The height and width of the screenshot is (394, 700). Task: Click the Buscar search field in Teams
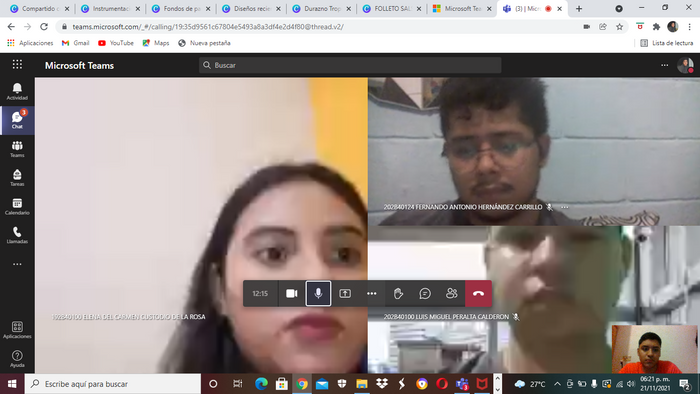[x=350, y=65]
